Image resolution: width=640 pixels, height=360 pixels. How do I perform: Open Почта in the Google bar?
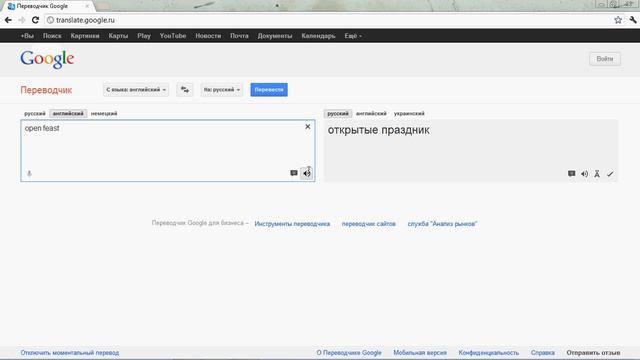[x=239, y=36]
